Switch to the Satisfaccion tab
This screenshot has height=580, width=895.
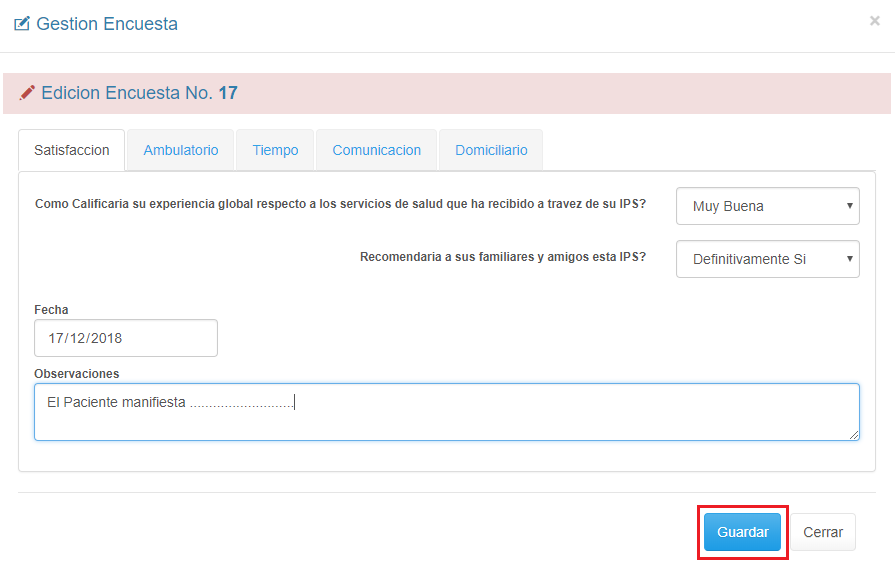click(x=72, y=150)
